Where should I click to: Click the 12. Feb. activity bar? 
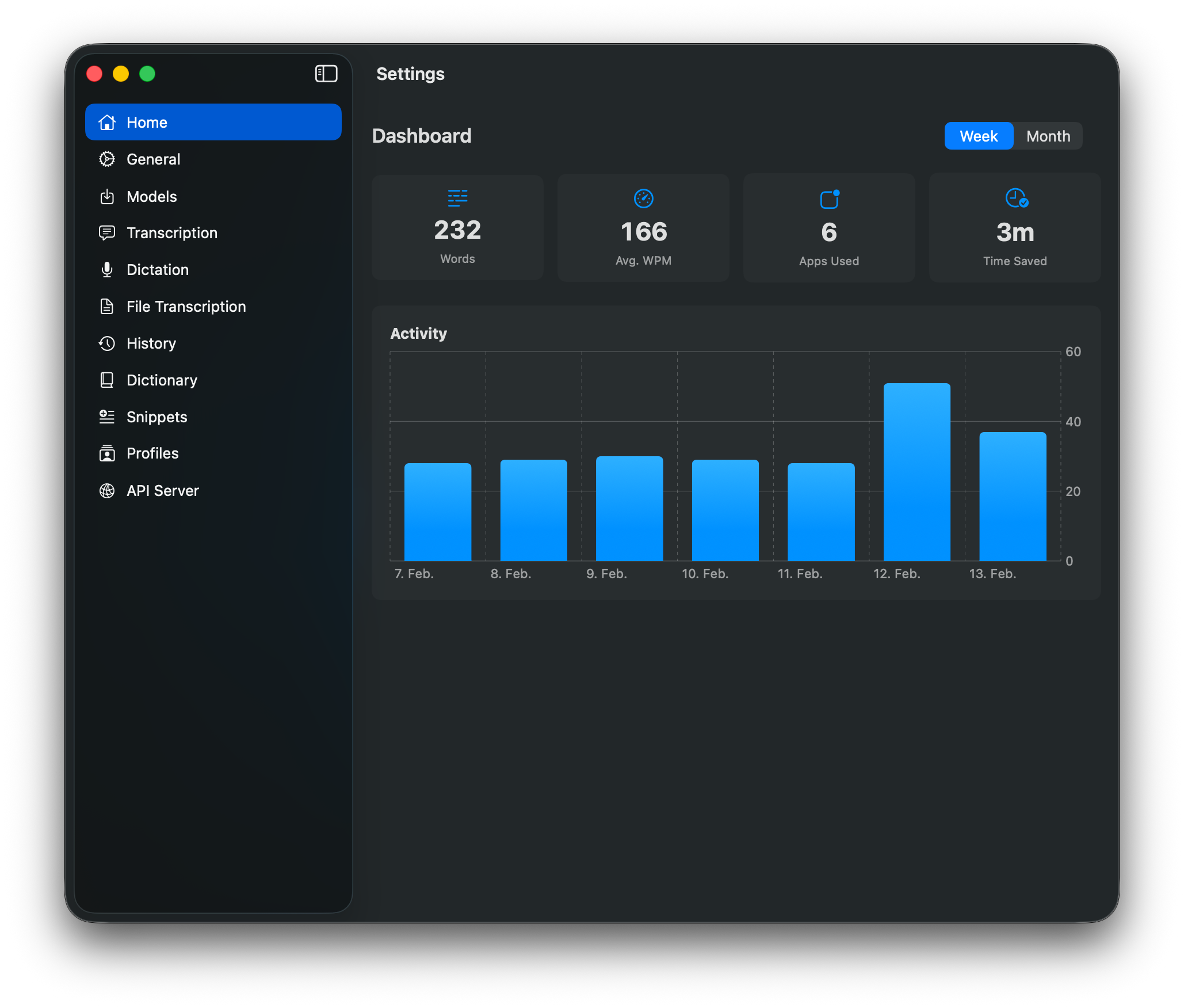click(916, 472)
